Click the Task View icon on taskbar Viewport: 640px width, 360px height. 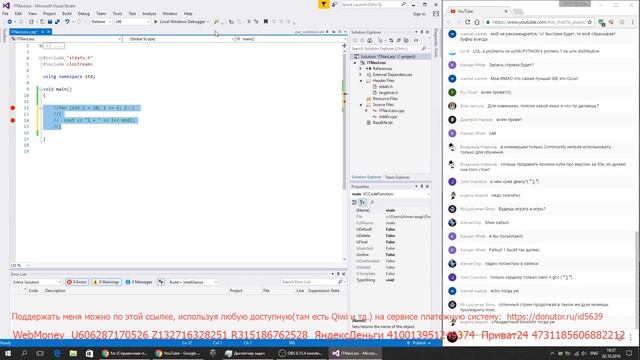(x=40, y=353)
